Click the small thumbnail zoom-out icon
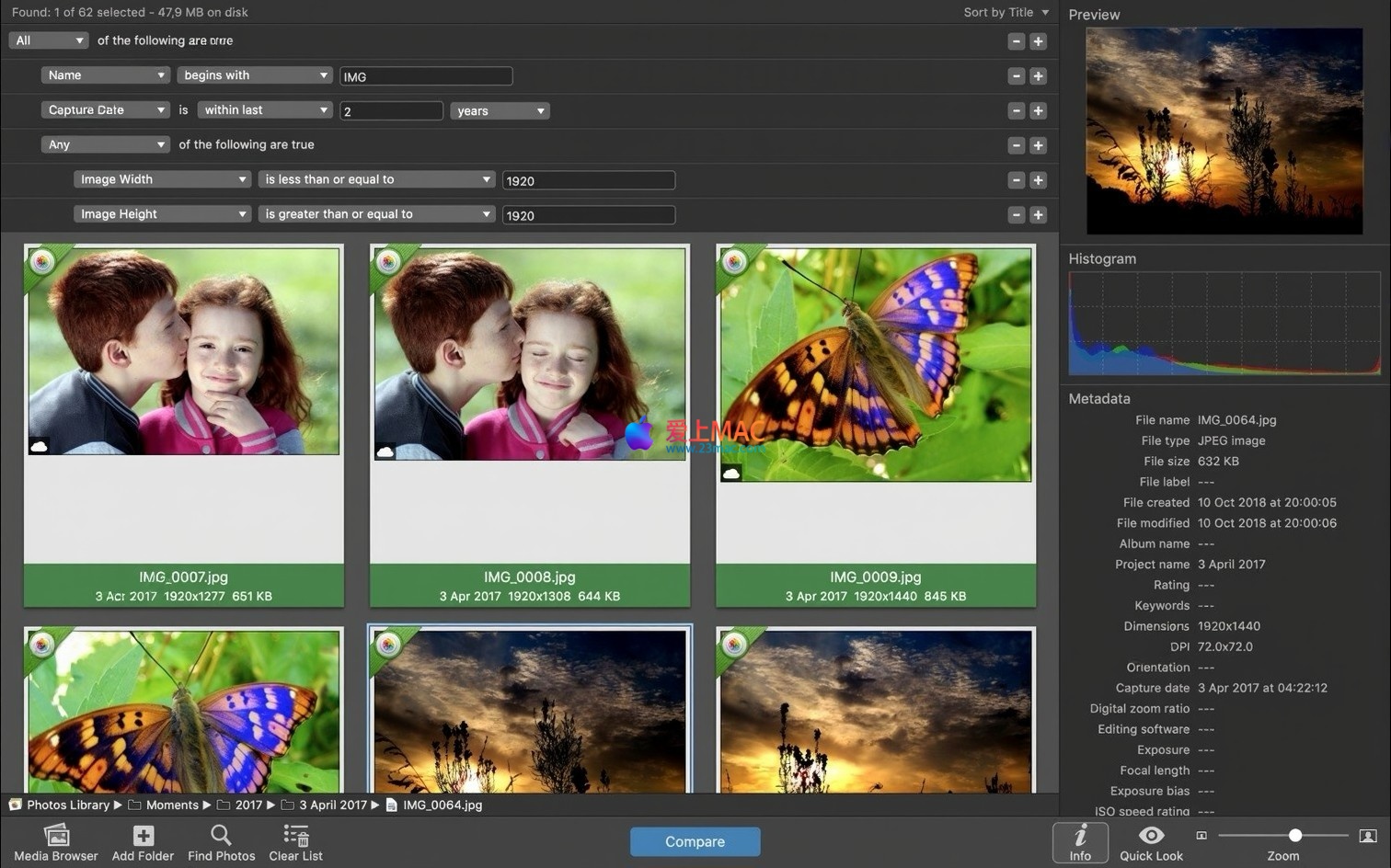The image size is (1391, 868). (x=1201, y=836)
